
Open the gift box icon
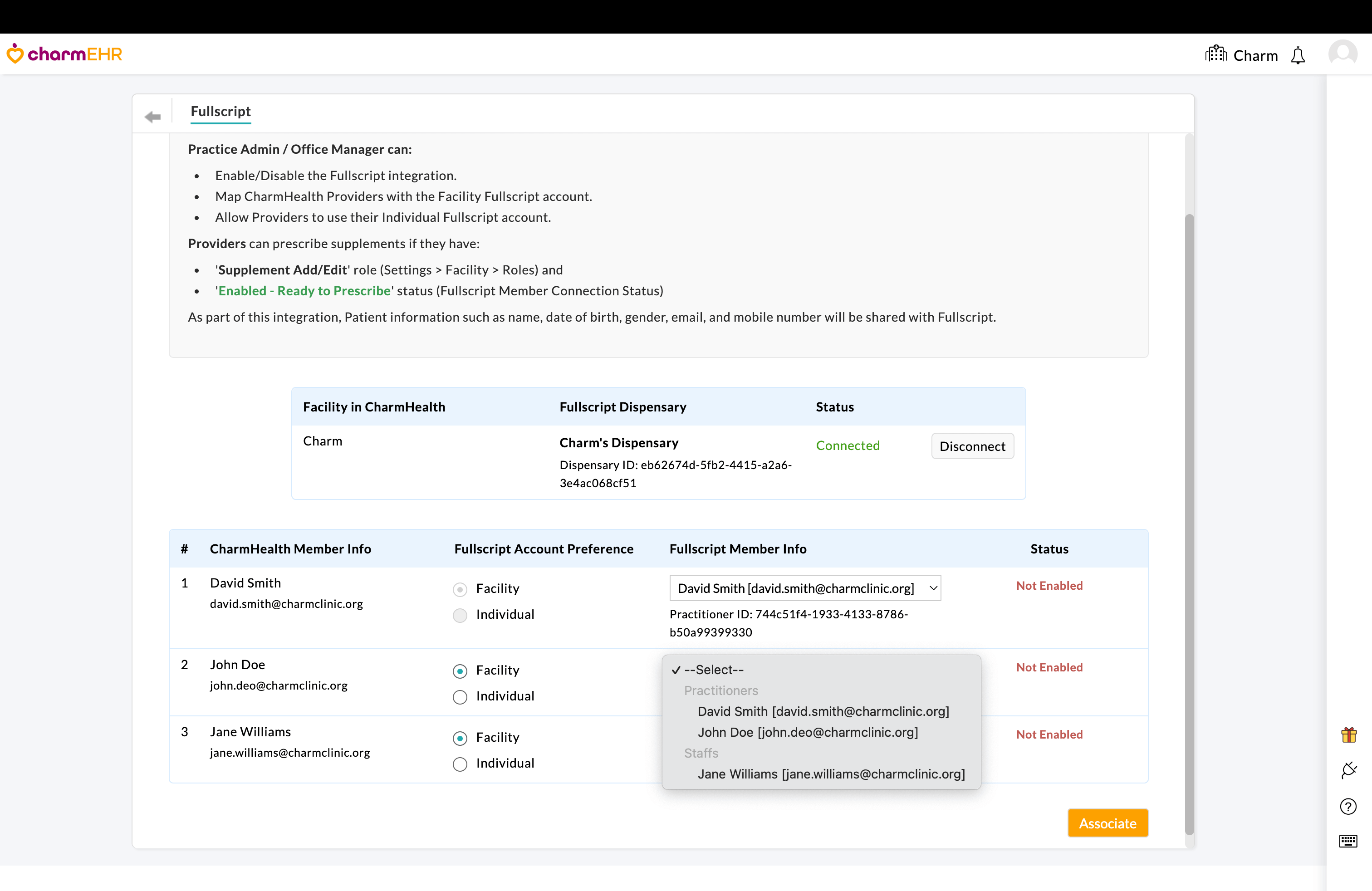(1348, 735)
